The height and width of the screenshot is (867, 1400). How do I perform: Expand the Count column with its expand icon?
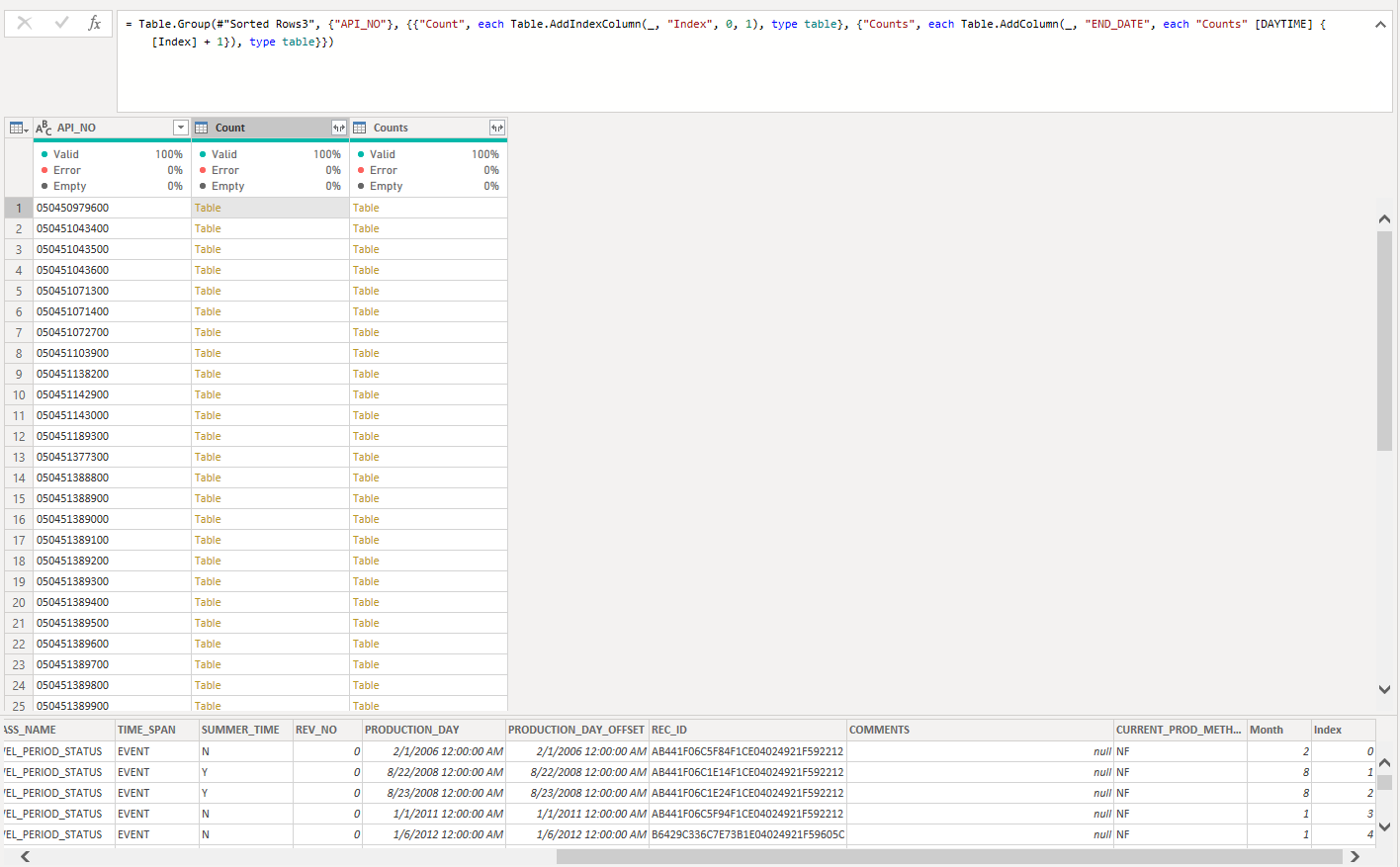(339, 128)
